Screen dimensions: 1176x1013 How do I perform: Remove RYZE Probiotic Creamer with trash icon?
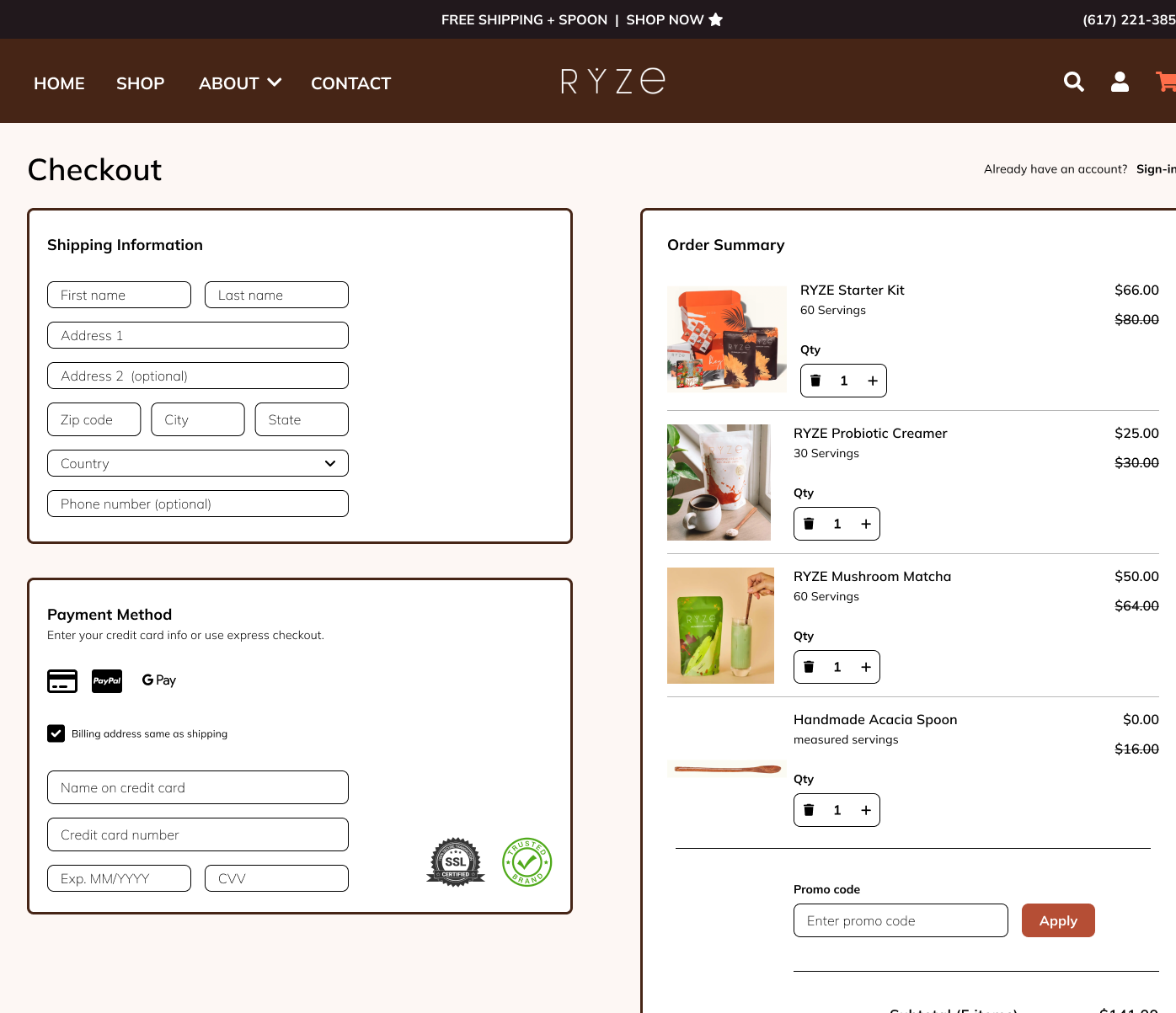click(809, 524)
